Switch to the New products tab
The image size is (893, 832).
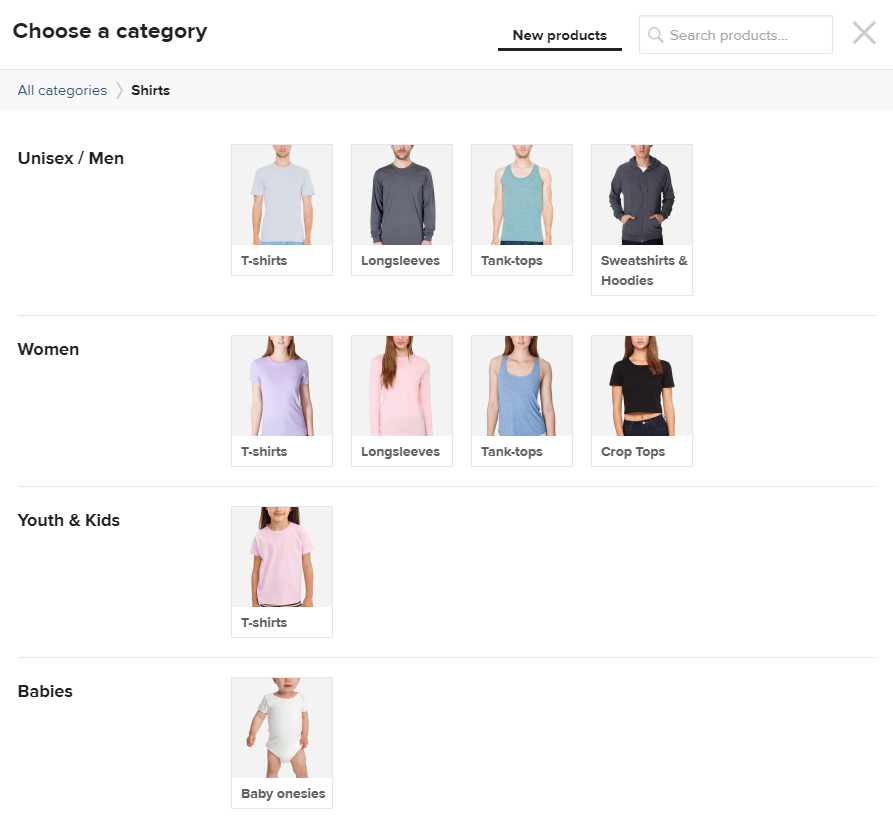(560, 35)
